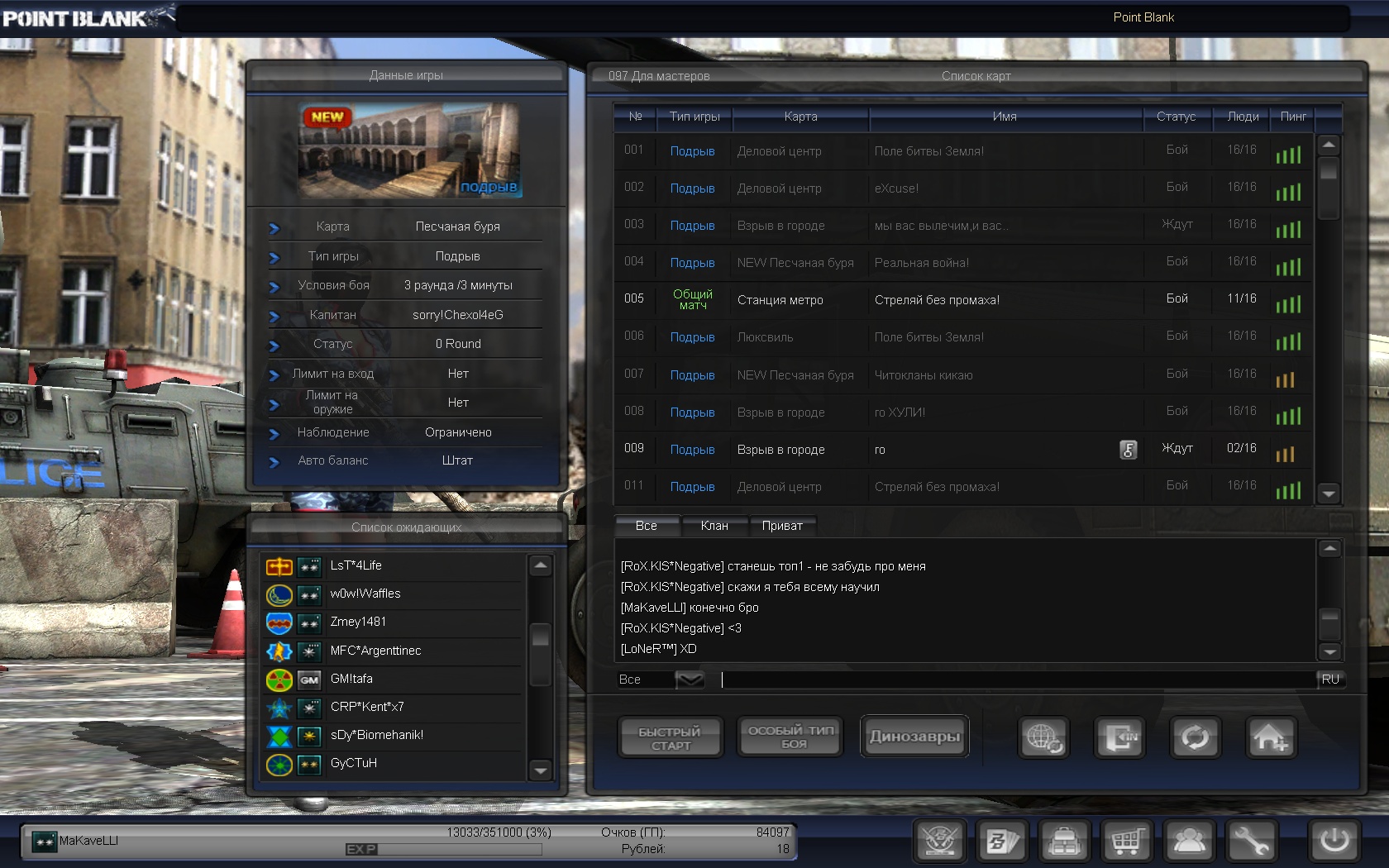The width and height of the screenshot is (1389, 868).
Task: Sort rooms by Имя column header
Action: coord(1005,117)
